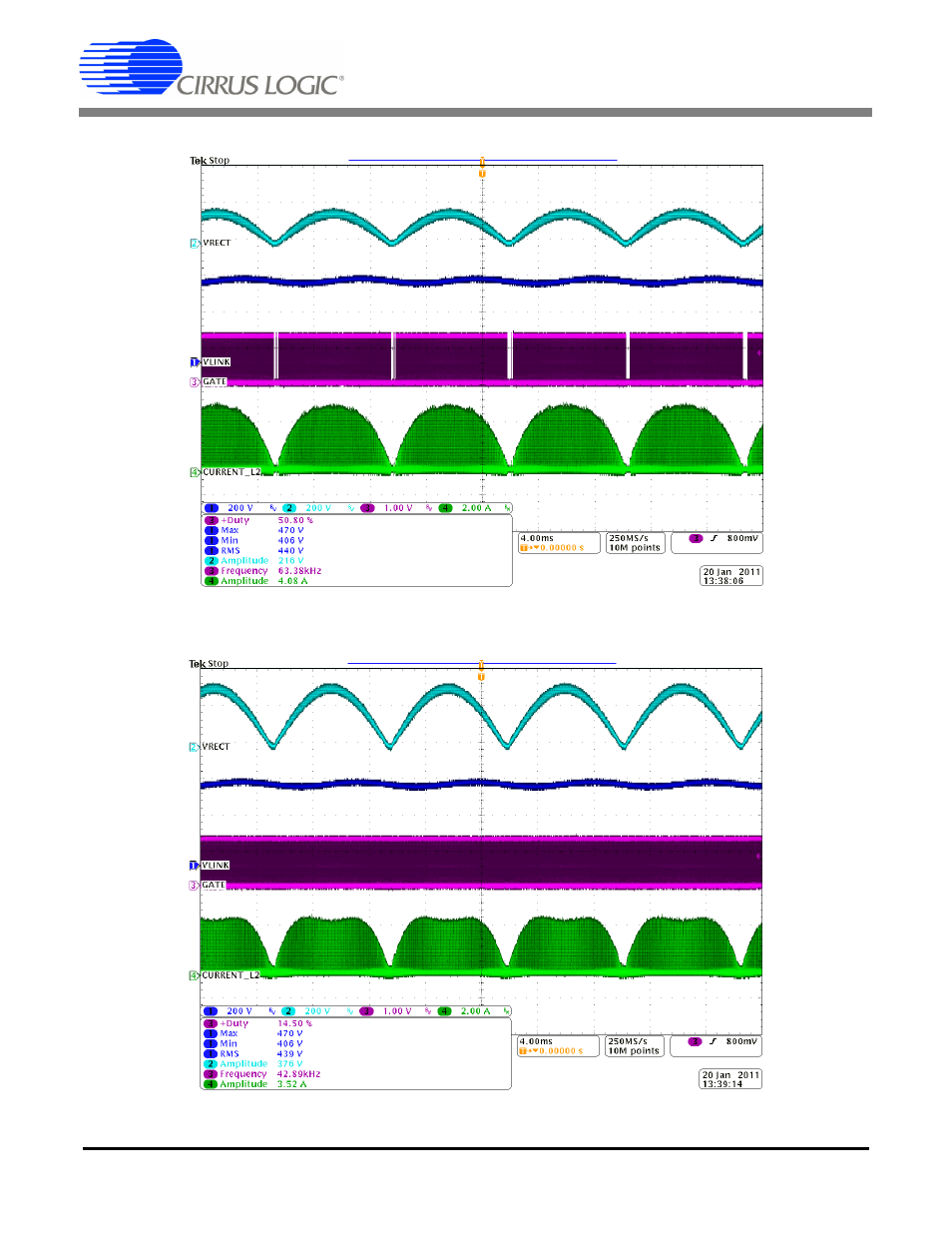This screenshot has width=952, height=1233.
Task: Click the Cirrus Logic logo
Action: point(212,68)
